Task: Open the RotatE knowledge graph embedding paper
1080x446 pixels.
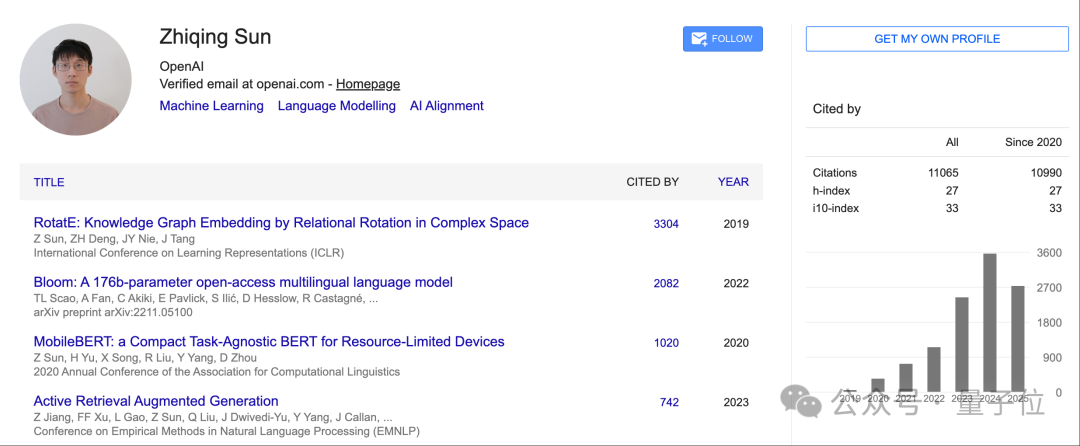Action: click(x=281, y=223)
